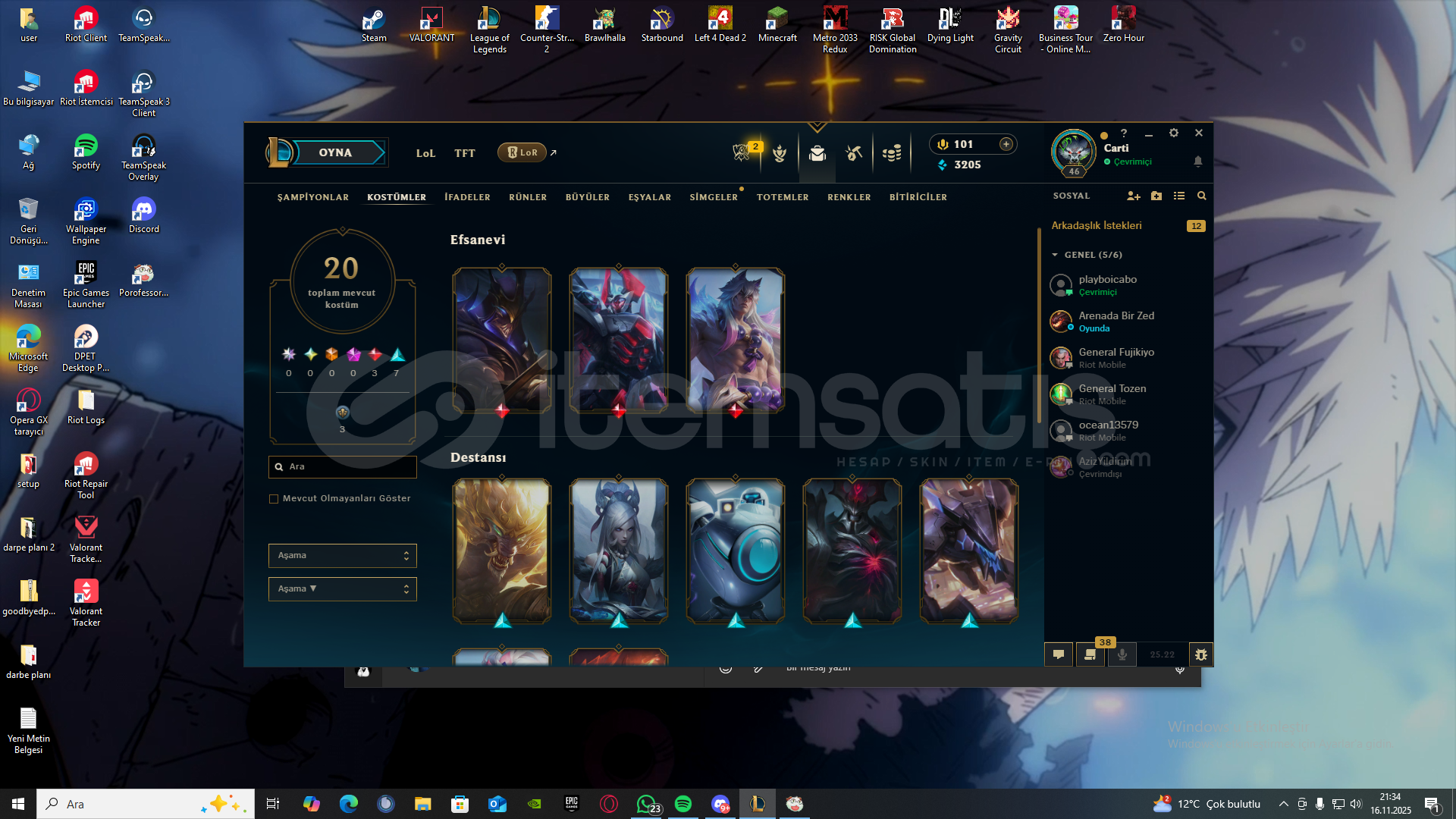Open the first Aşama dropdown
Image resolution: width=1456 pixels, height=819 pixels.
(x=342, y=556)
